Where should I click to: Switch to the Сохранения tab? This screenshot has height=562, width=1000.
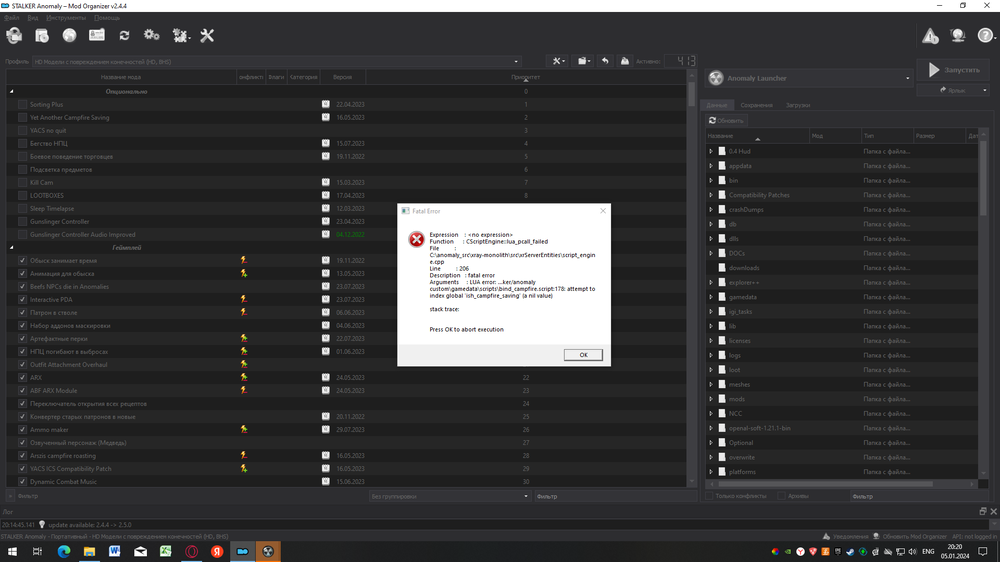point(756,105)
